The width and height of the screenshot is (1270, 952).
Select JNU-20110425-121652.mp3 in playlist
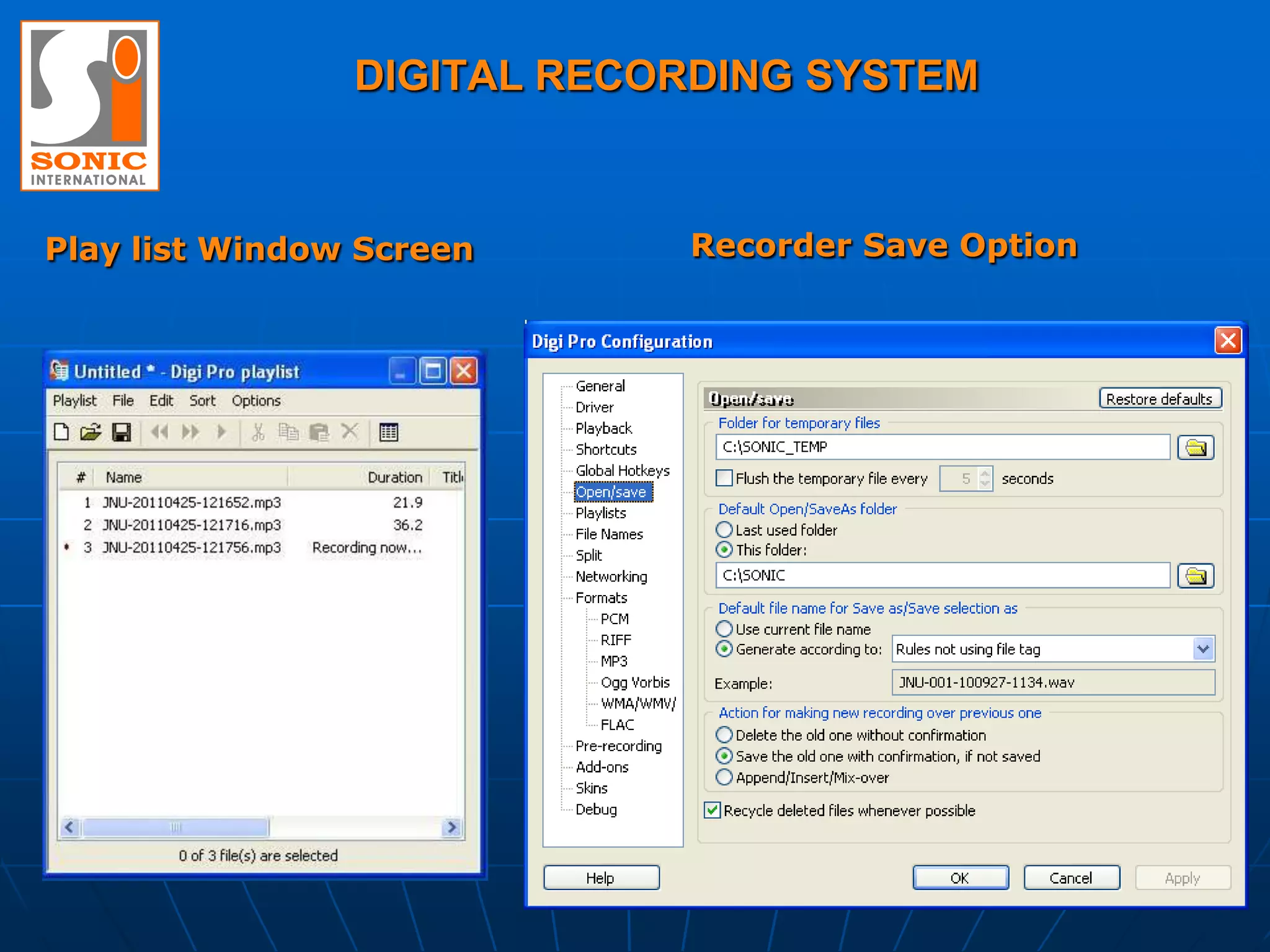(191, 501)
